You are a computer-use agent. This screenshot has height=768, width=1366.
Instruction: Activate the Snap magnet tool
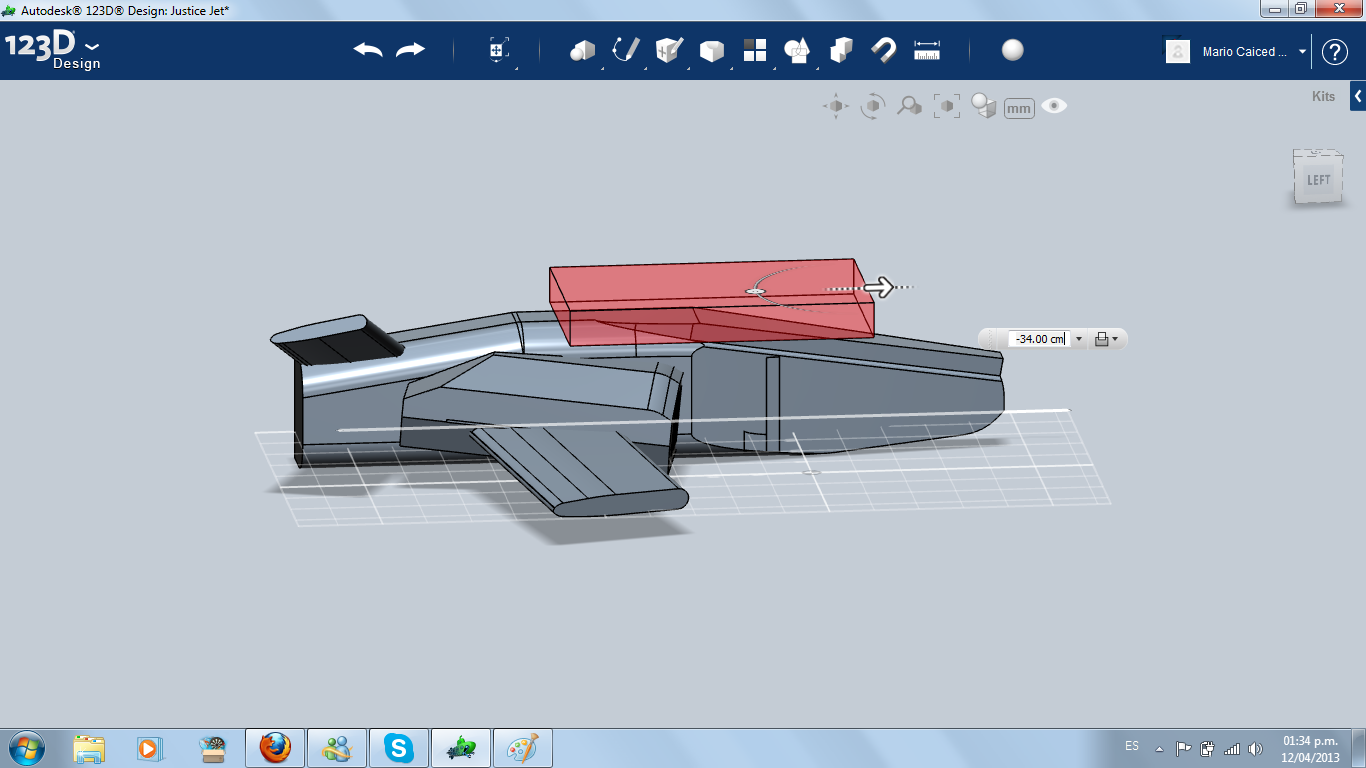tap(884, 50)
